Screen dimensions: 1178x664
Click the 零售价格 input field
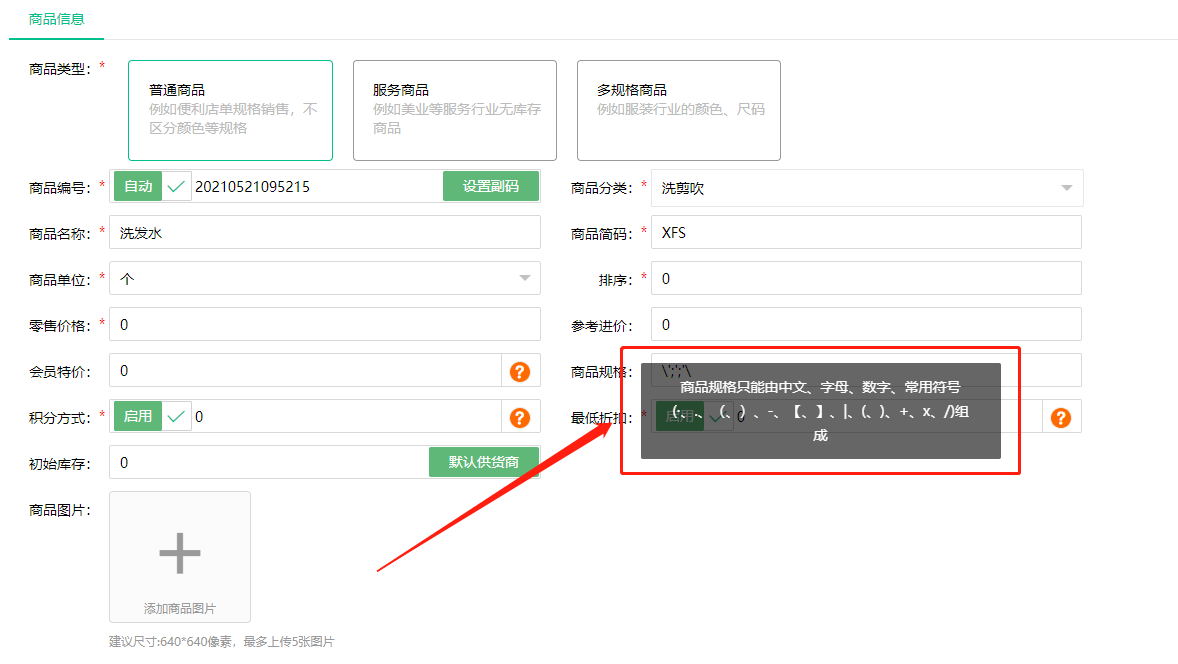(x=324, y=325)
